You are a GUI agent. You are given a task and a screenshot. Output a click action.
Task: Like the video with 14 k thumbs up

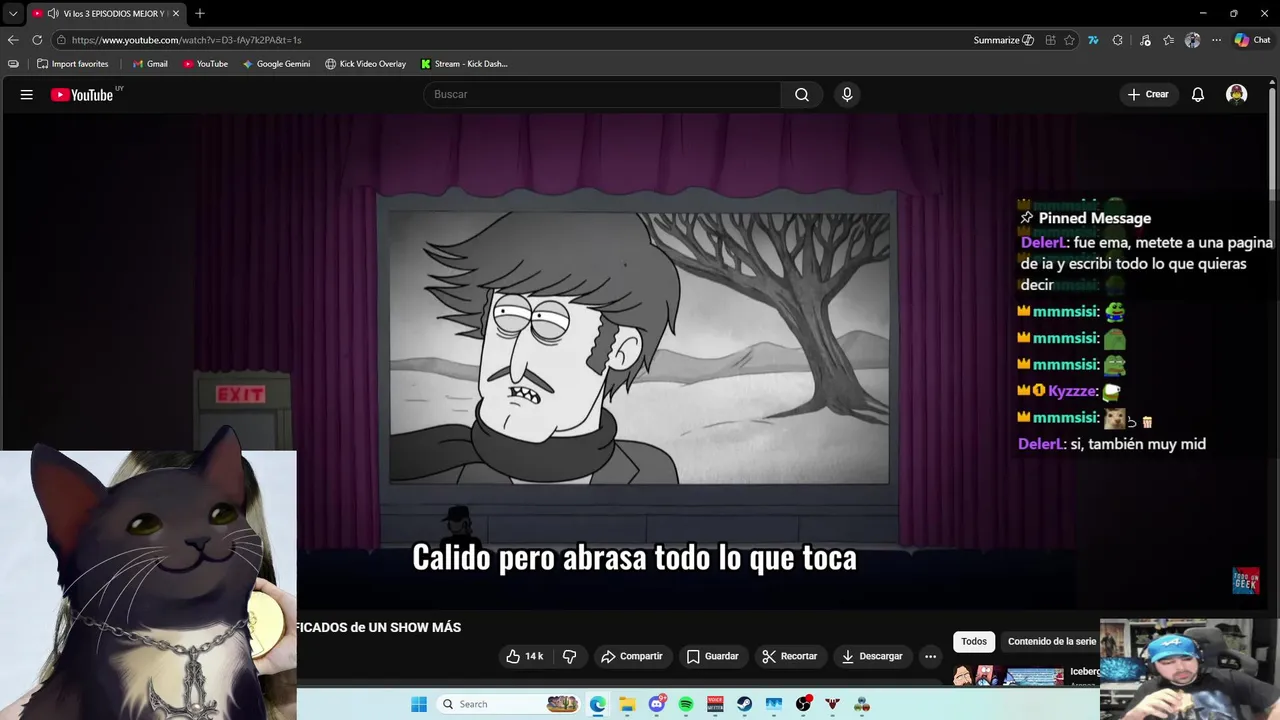[524, 656]
